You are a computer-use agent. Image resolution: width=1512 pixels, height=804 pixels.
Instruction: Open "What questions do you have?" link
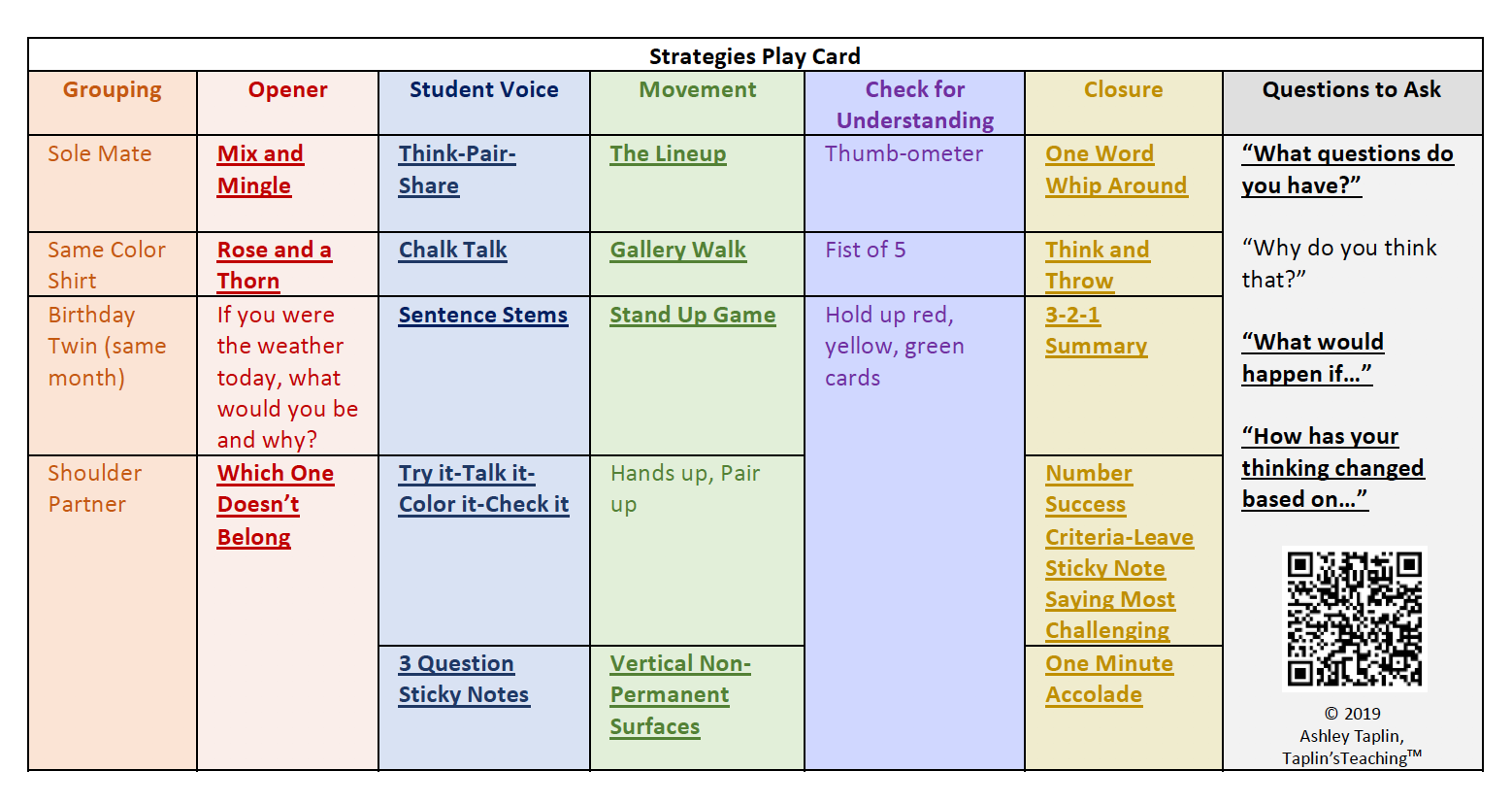[1347, 154]
